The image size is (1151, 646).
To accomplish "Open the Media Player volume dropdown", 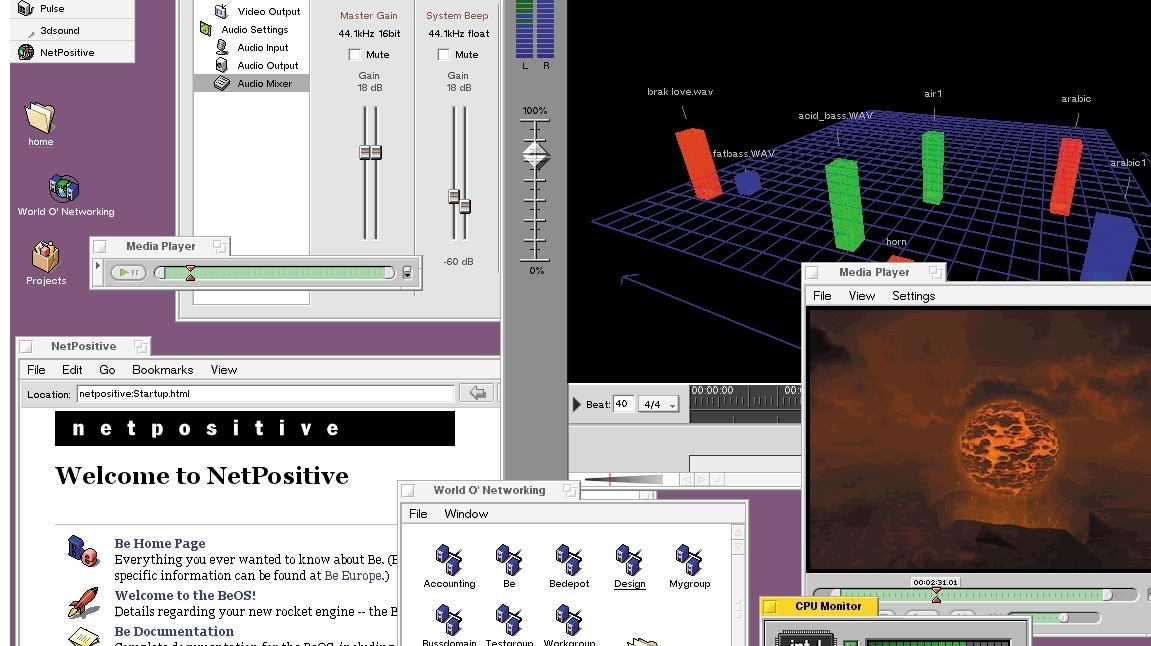I will (x=406, y=271).
